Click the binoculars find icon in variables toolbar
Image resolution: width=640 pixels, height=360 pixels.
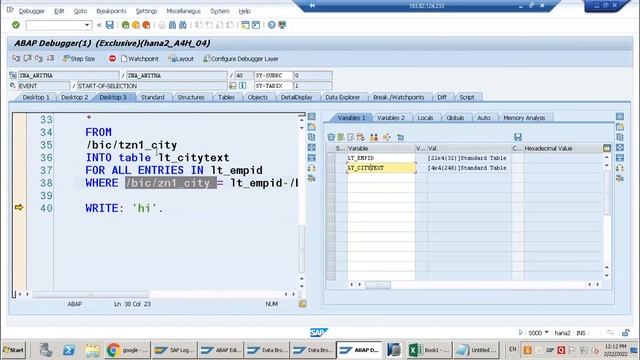click(373, 137)
